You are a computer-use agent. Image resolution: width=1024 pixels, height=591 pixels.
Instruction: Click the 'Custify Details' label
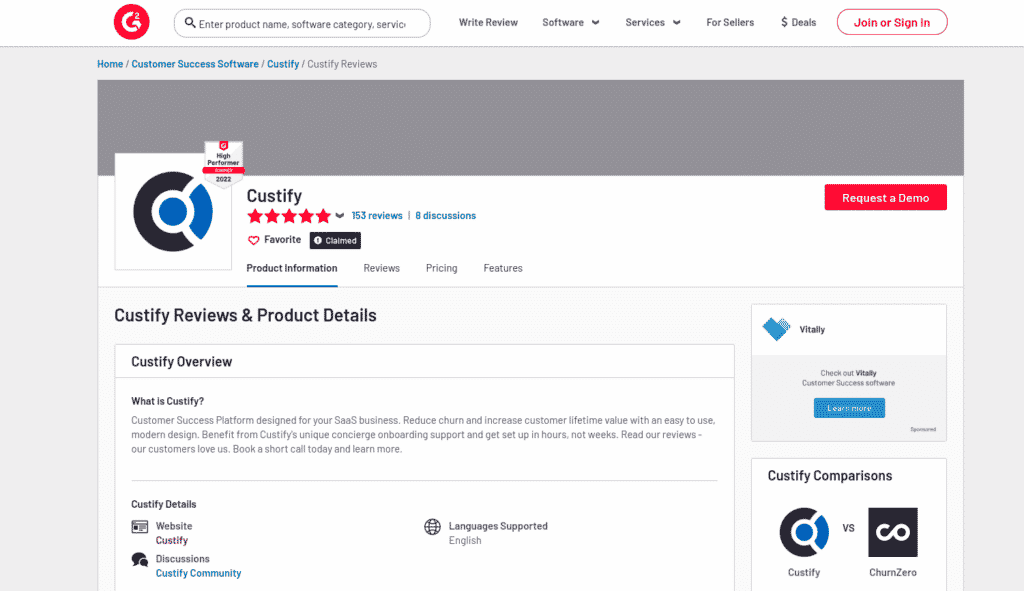[x=164, y=504]
